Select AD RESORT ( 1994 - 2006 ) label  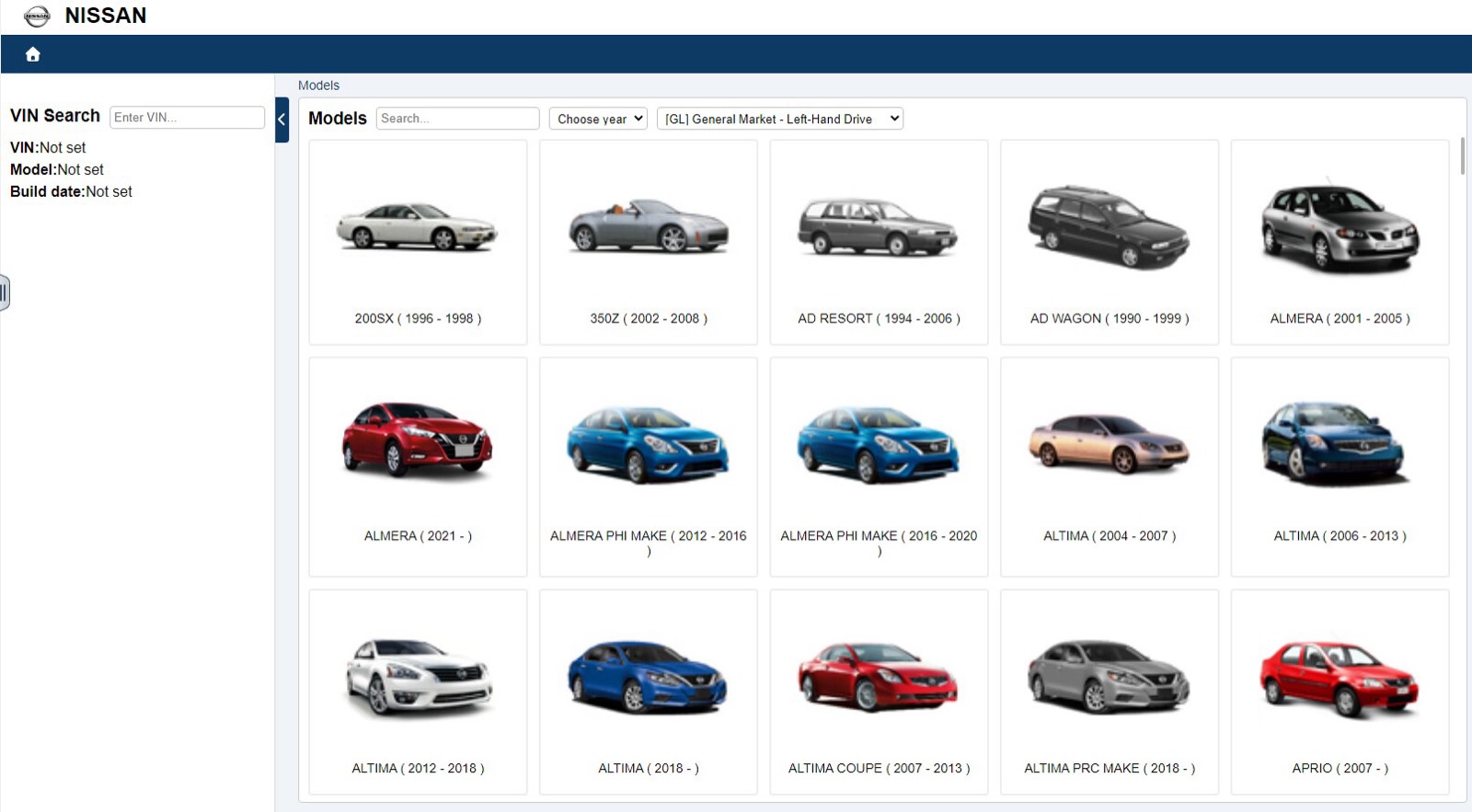[x=879, y=318]
